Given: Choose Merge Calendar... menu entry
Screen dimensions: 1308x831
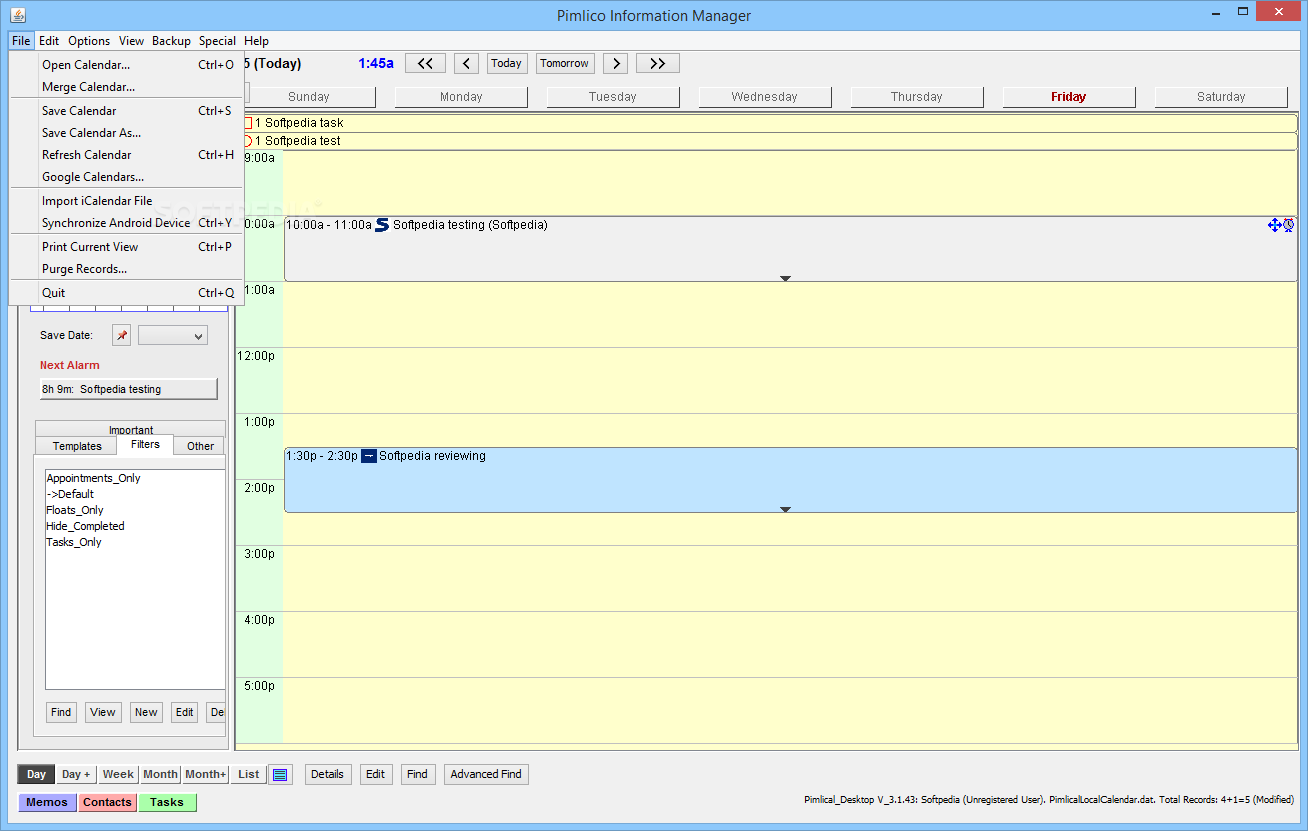Looking at the screenshot, I should [x=126, y=87].
